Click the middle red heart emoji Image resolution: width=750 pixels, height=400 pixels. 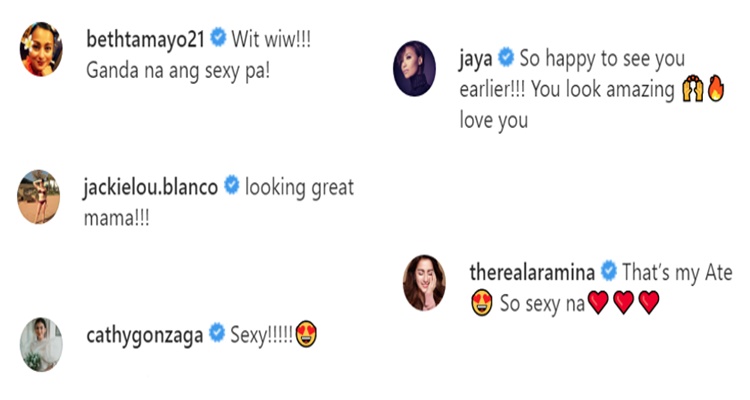pyautogui.click(x=623, y=304)
